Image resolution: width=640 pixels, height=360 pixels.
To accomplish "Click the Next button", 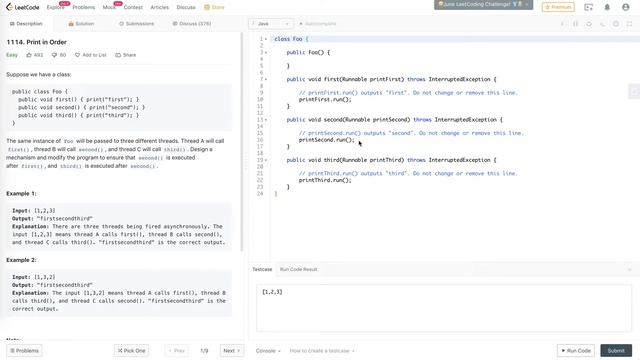I will (x=231, y=351).
